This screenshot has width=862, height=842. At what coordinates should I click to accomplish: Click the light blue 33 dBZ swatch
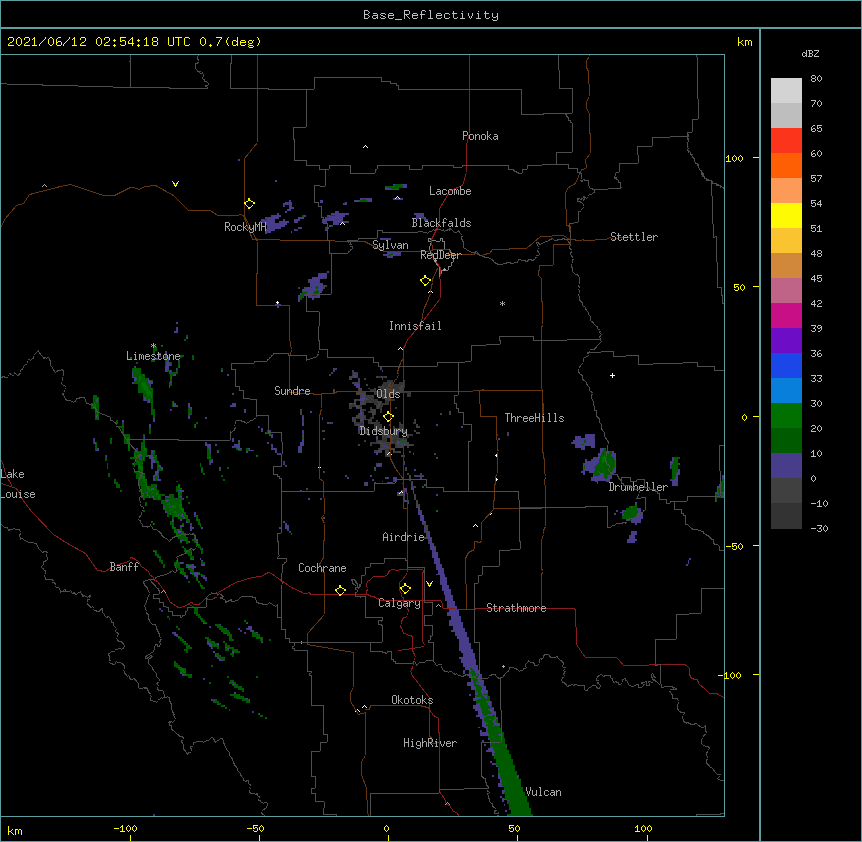786,391
